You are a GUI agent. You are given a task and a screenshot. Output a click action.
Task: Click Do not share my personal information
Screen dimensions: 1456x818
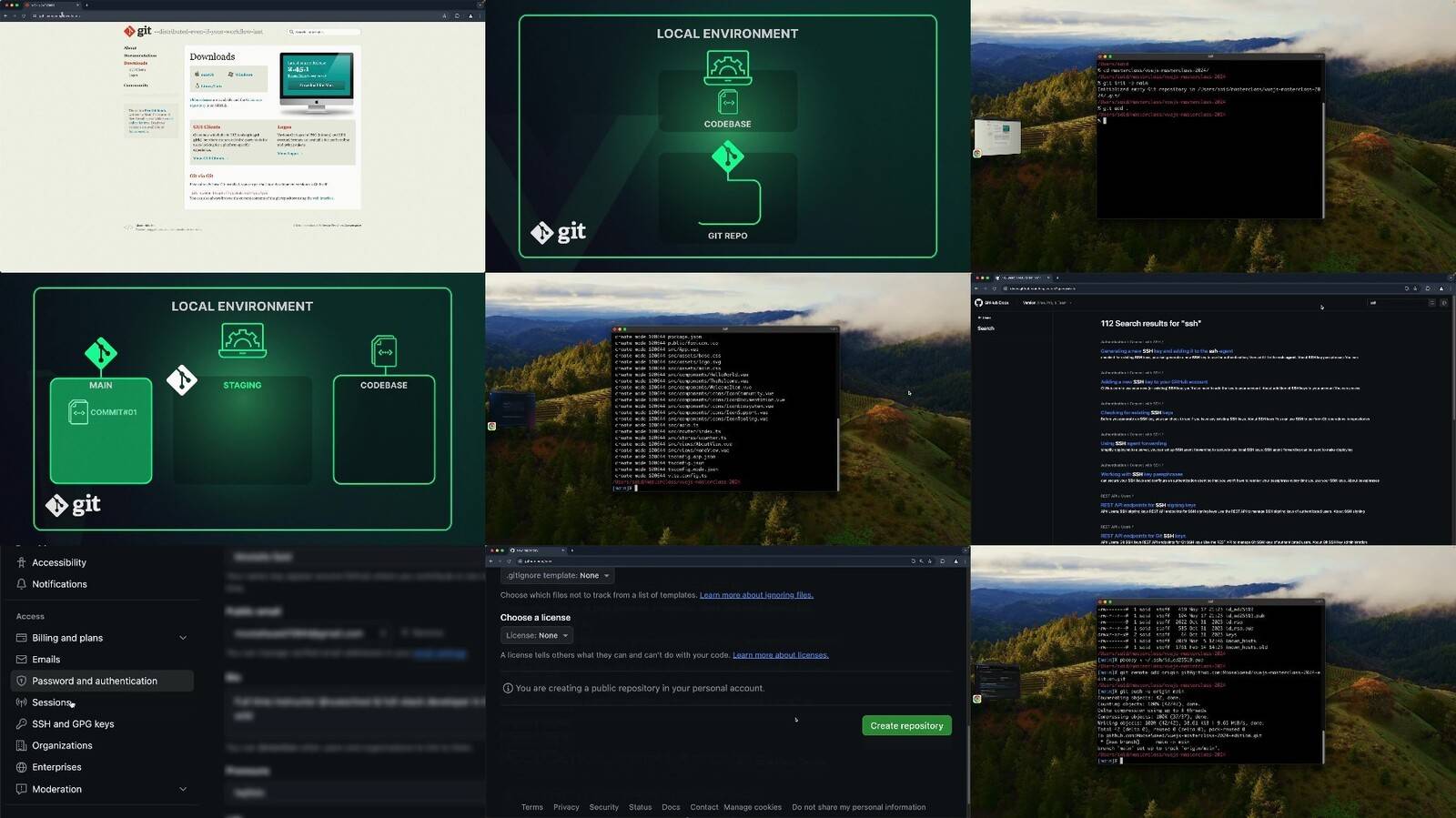click(859, 807)
